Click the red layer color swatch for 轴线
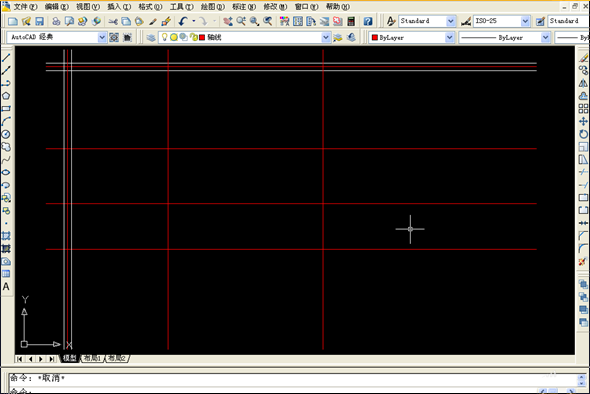The width and height of the screenshot is (590, 394). [x=202, y=37]
